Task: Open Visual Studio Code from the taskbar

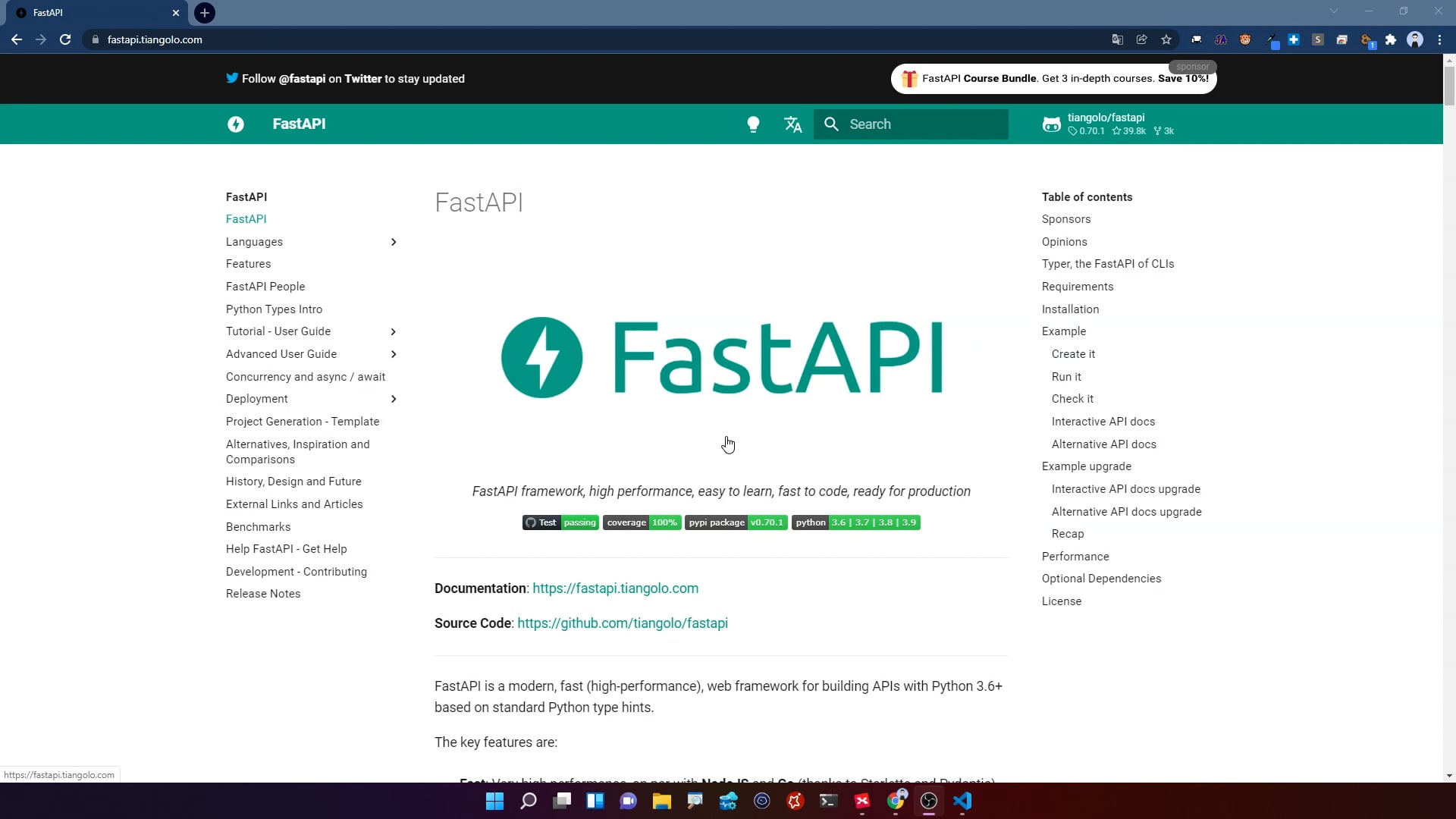Action: [962, 801]
